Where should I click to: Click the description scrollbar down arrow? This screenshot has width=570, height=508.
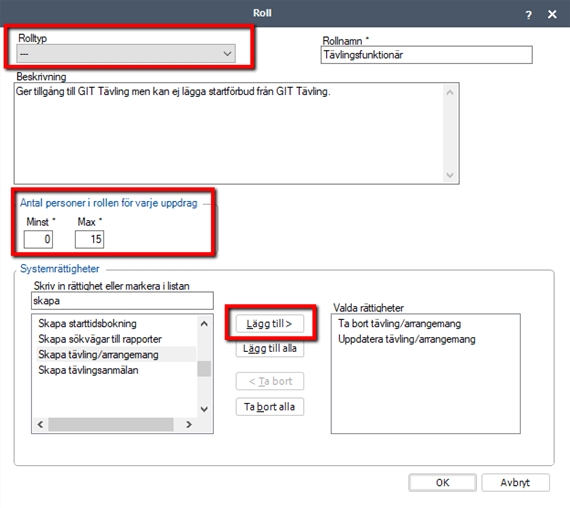point(450,175)
